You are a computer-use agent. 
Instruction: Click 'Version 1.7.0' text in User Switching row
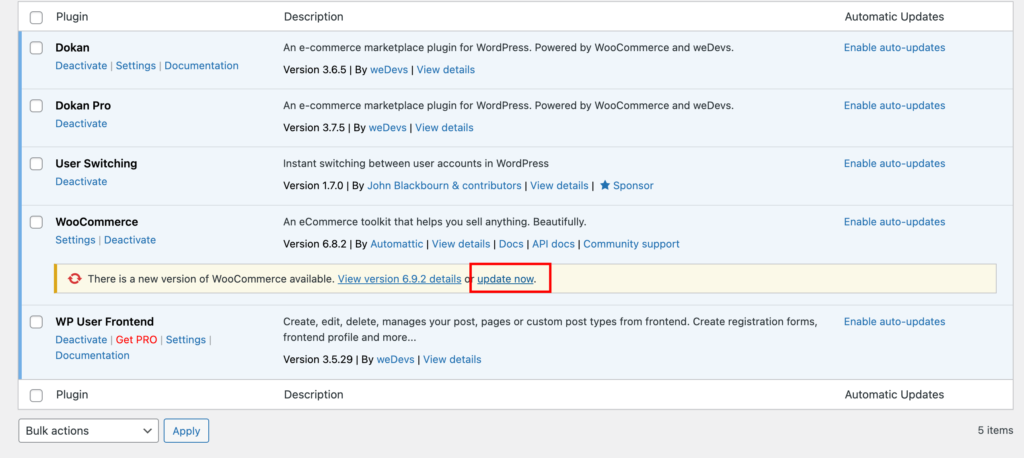(313, 186)
